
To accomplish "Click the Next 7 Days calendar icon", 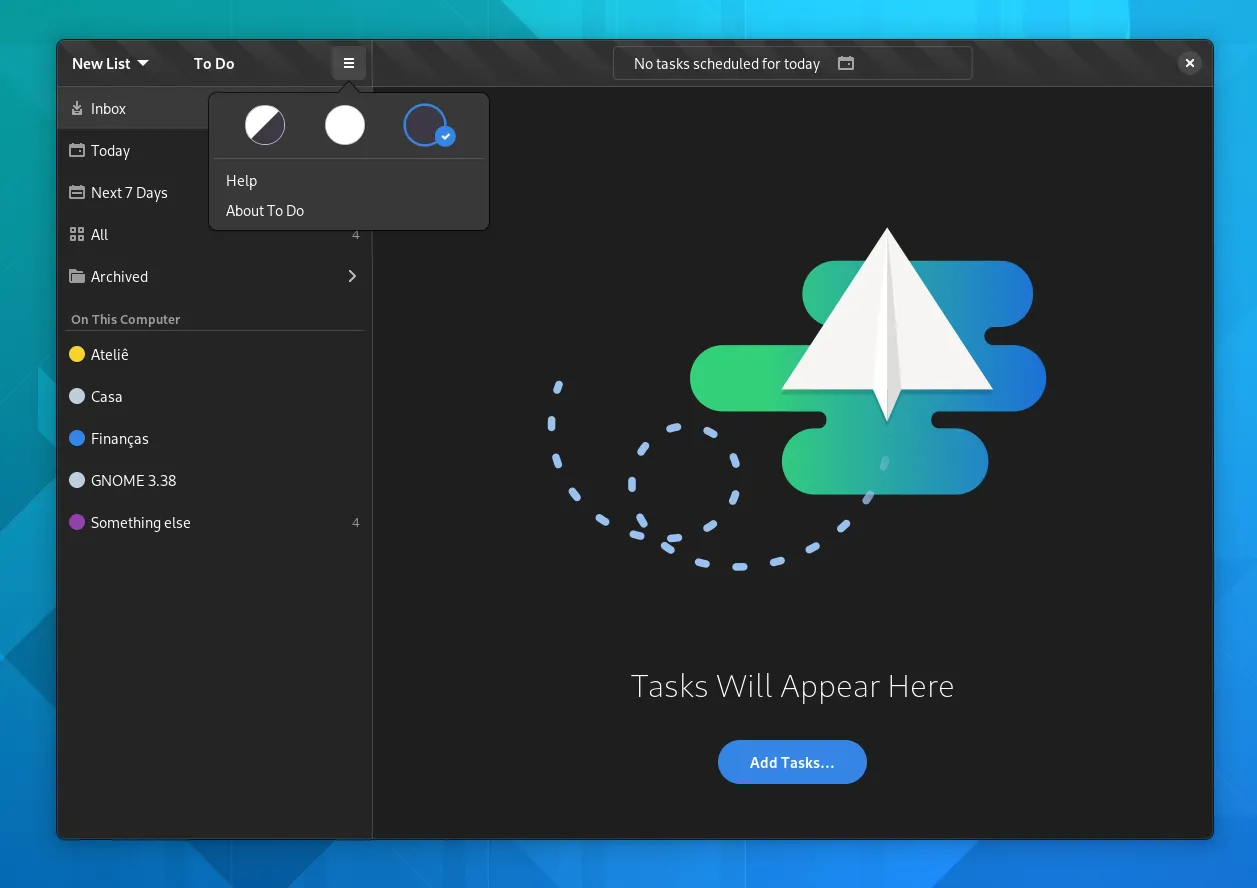I will point(77,193).
